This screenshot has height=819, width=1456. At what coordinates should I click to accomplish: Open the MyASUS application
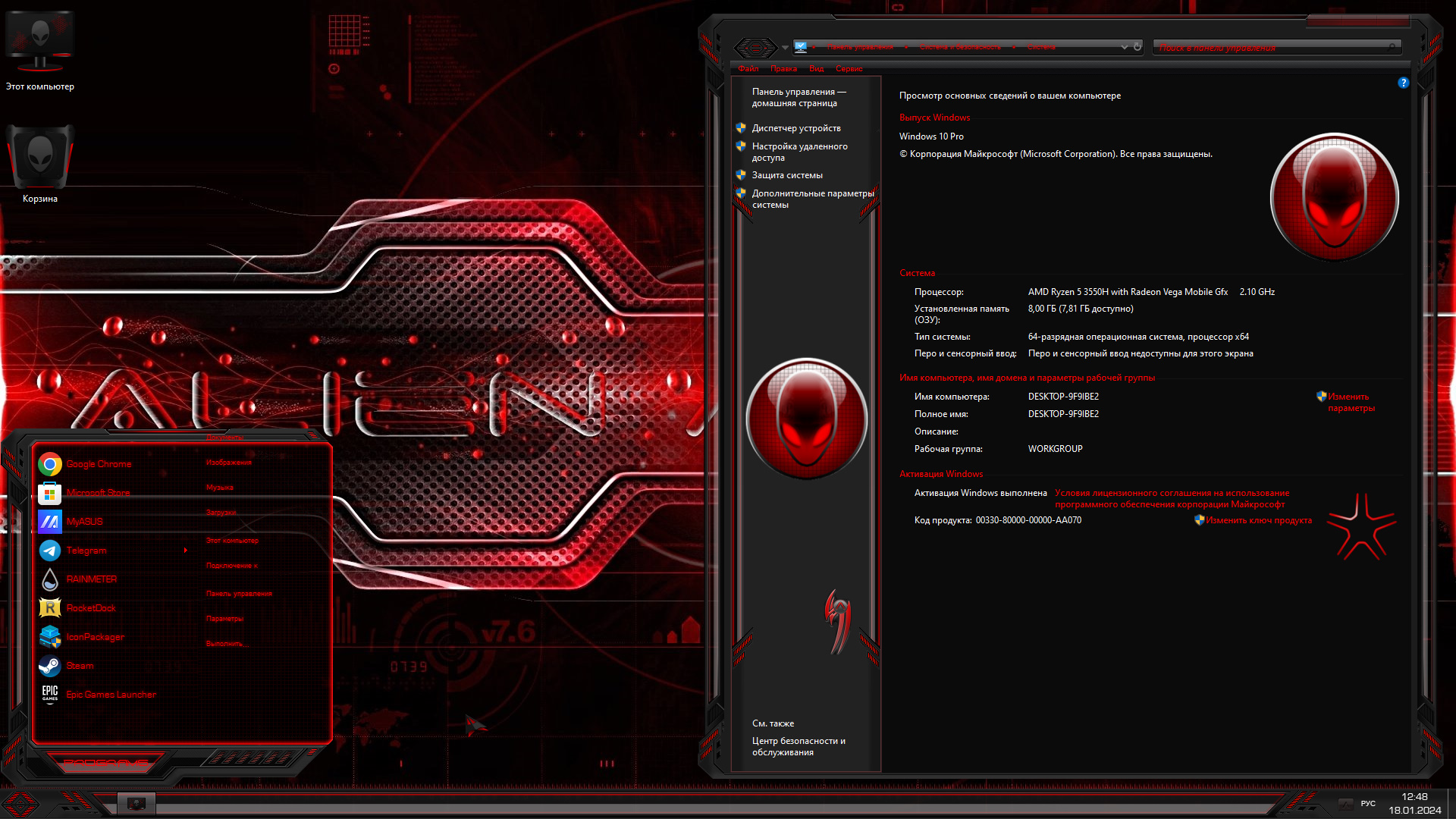pyautogui.click(x=84, y=521)
